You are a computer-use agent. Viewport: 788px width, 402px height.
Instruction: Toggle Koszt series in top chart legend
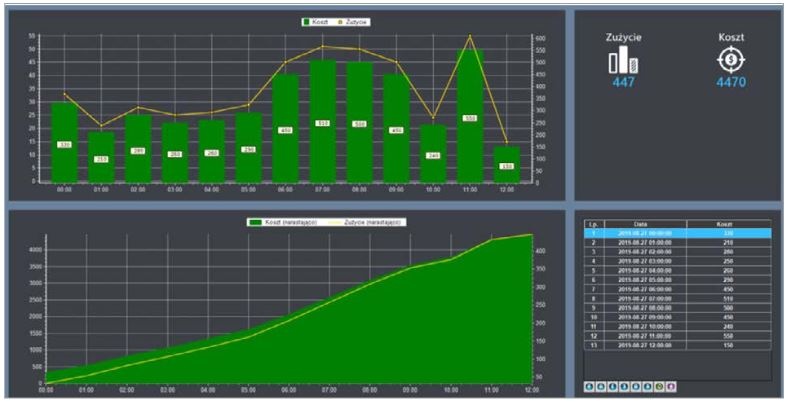pyautogui.click(x=315, y=22)
